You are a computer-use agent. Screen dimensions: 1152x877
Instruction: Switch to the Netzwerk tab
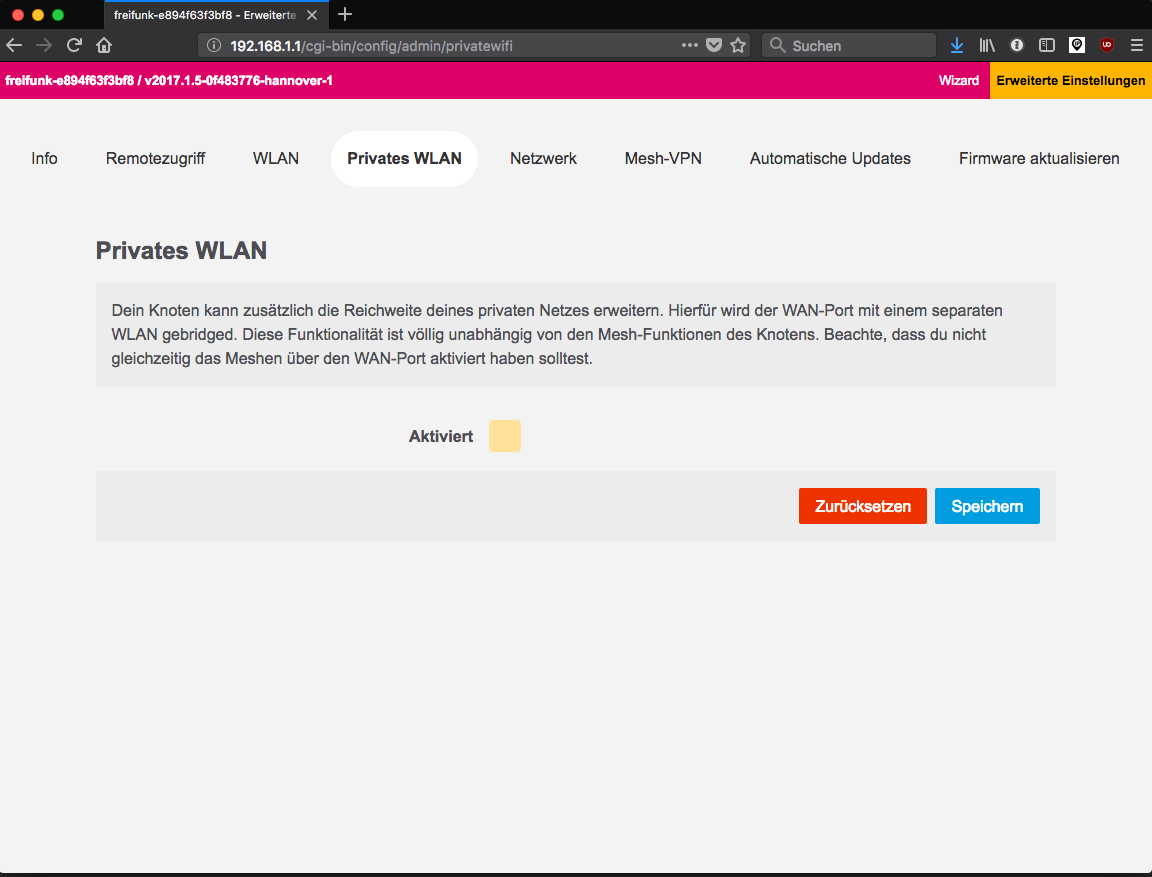click(543, 159)
